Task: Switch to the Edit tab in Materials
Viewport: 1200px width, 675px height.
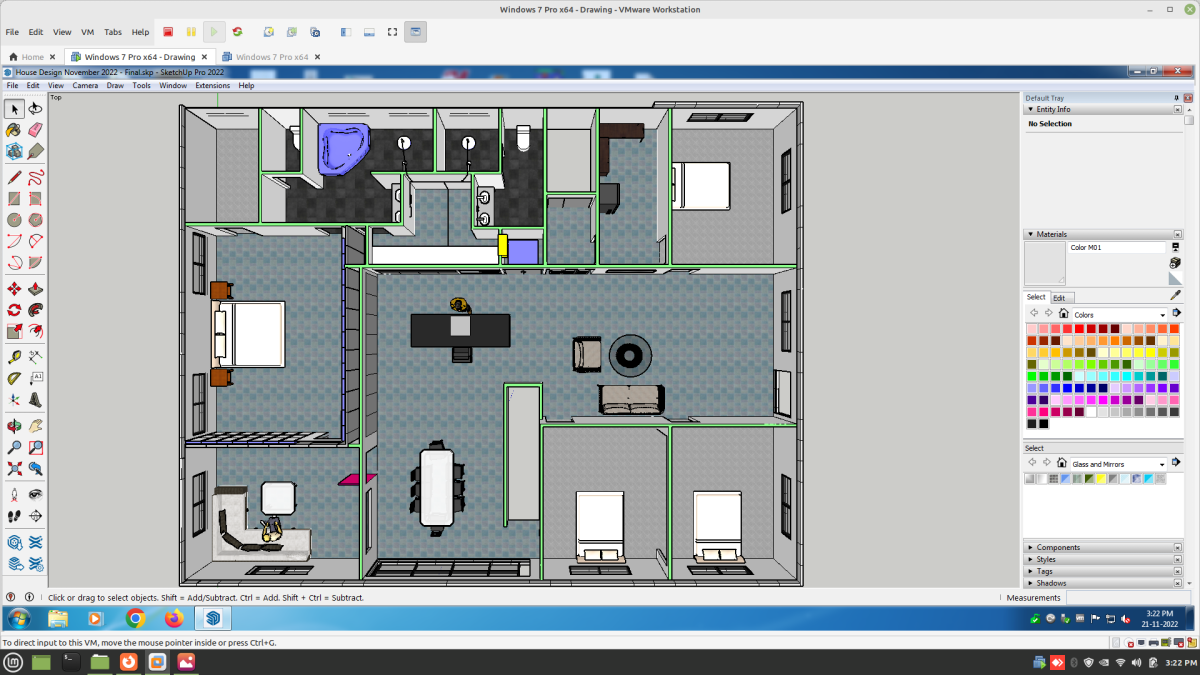Action: tap(1060, 297)
